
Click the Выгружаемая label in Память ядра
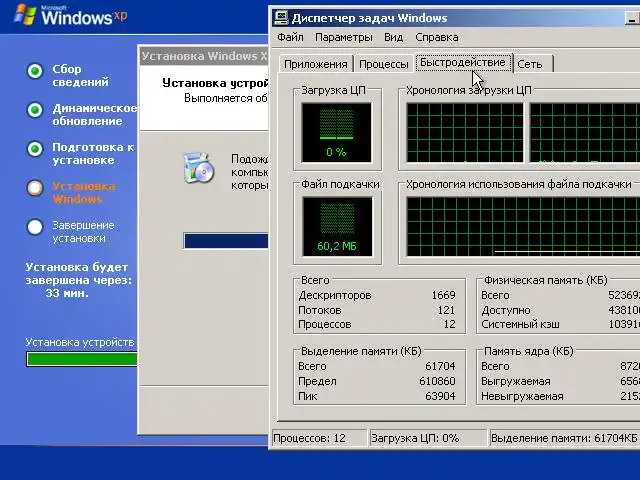point(516,381)
